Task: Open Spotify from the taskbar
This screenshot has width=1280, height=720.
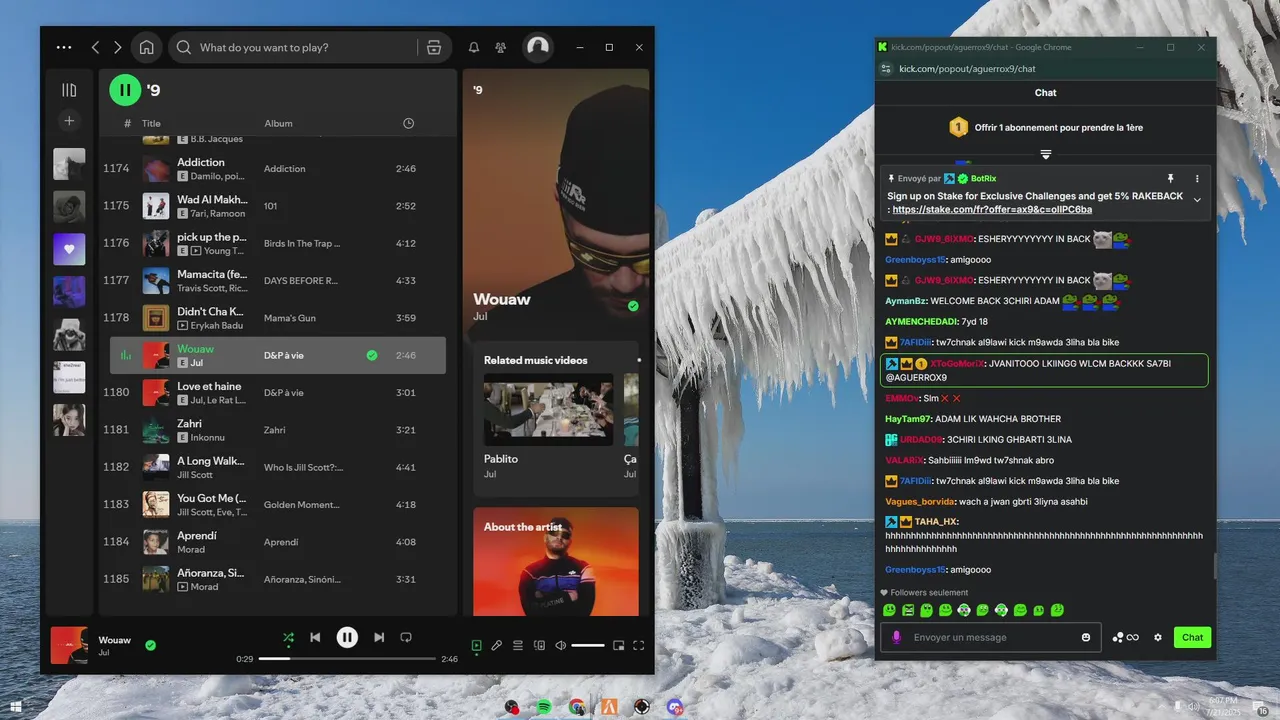Action: coord(544,707)
